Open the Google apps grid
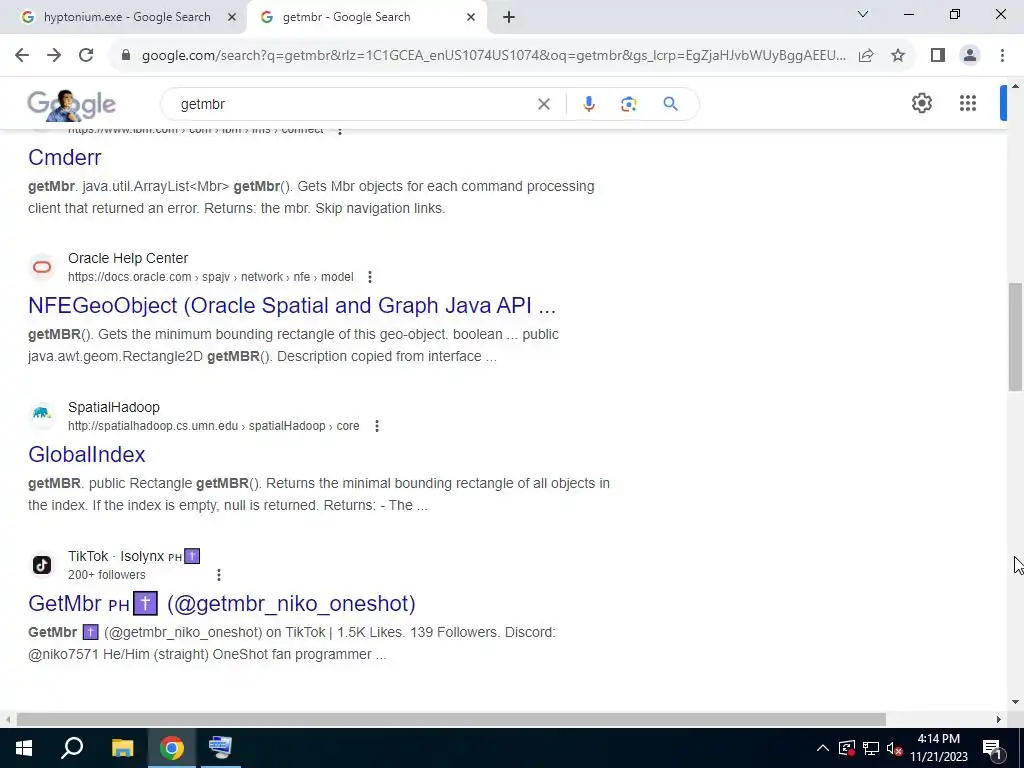1024x768 pixels. click(968, 103)
